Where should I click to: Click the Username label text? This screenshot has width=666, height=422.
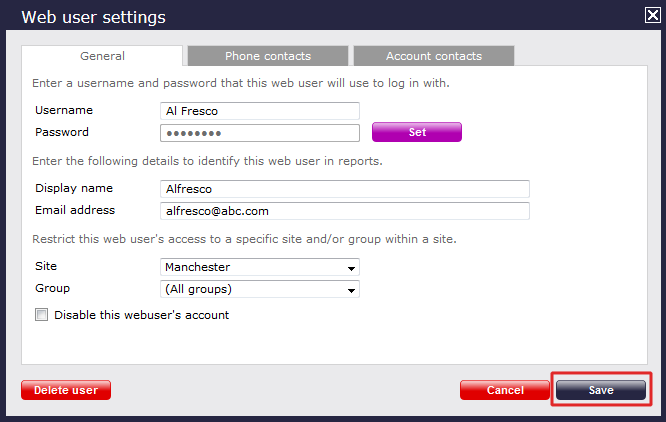tap(64, 110)
